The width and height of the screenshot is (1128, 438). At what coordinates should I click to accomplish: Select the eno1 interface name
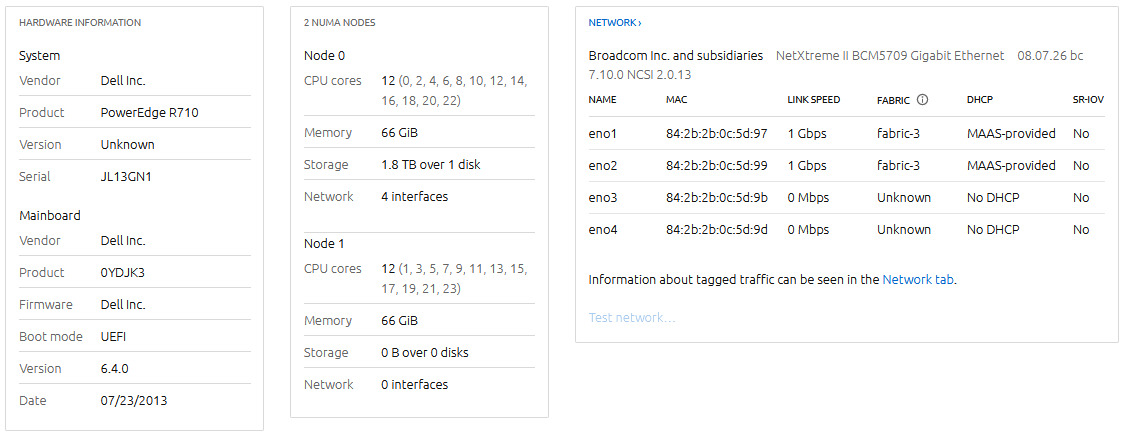pyautogui.click(x=603, y=133)
